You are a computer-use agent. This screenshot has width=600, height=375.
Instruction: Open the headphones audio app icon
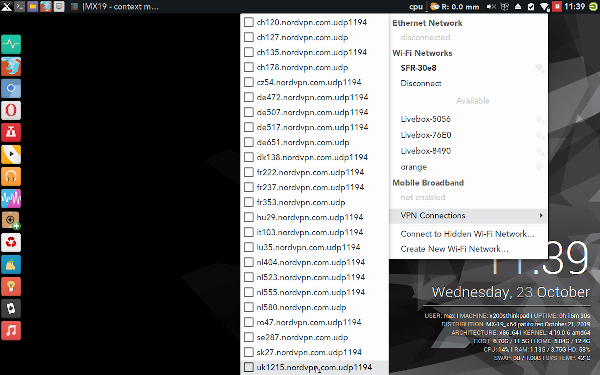coord(11,176)
